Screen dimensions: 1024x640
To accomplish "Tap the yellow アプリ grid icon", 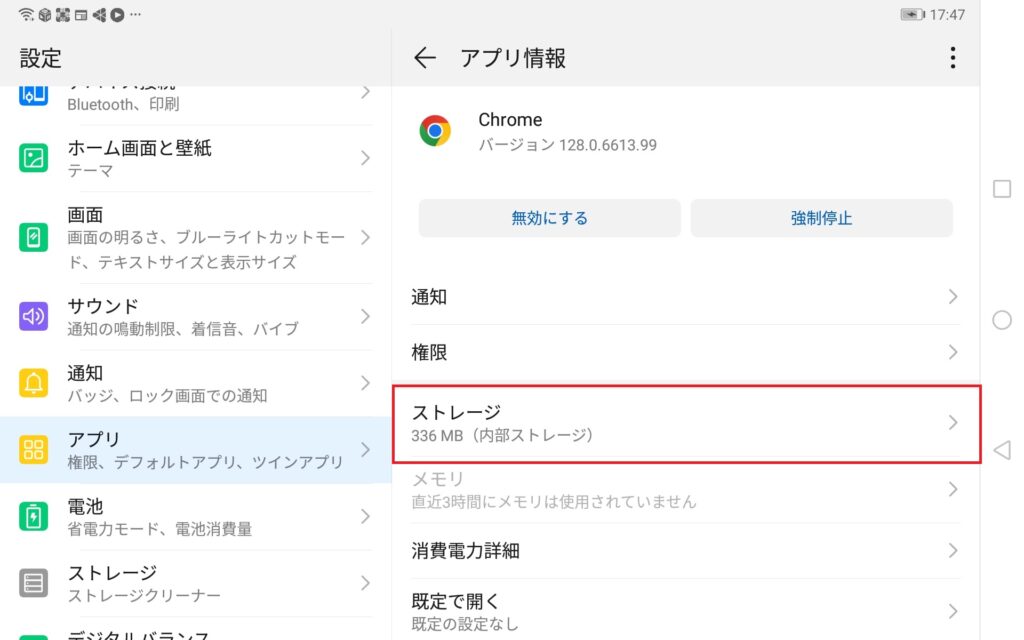I will (x=33, y=450).
